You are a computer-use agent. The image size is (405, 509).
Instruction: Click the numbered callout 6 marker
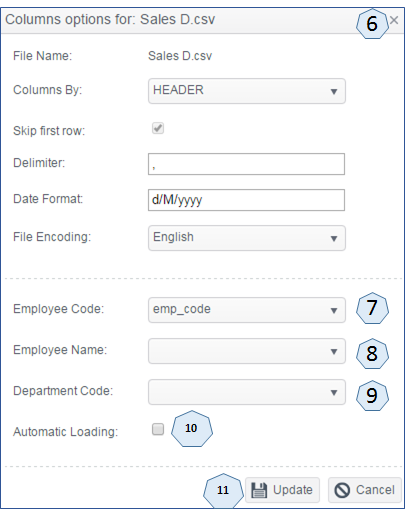tap(372, 24)
